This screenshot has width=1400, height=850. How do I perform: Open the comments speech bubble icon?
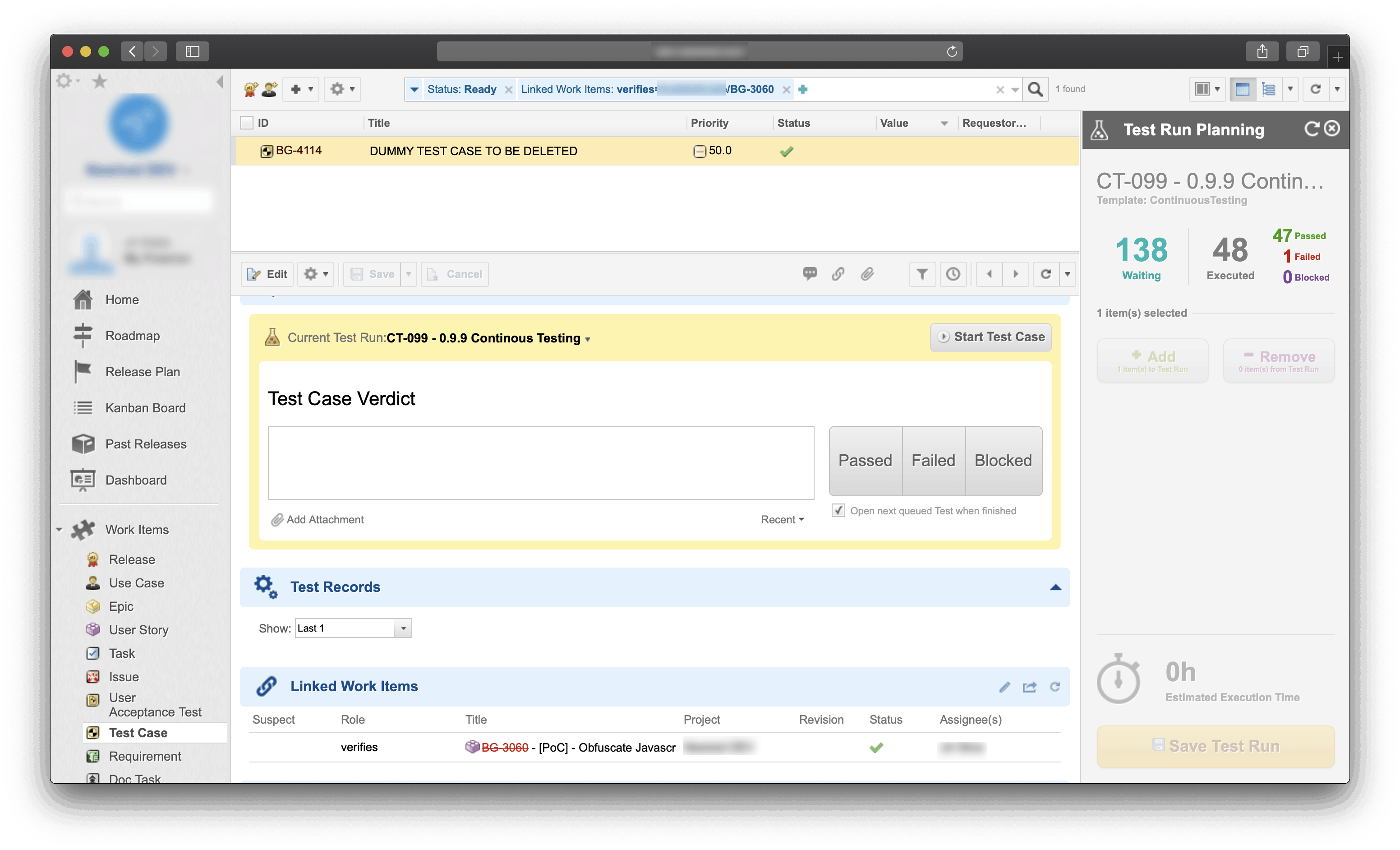pos(810,274)
